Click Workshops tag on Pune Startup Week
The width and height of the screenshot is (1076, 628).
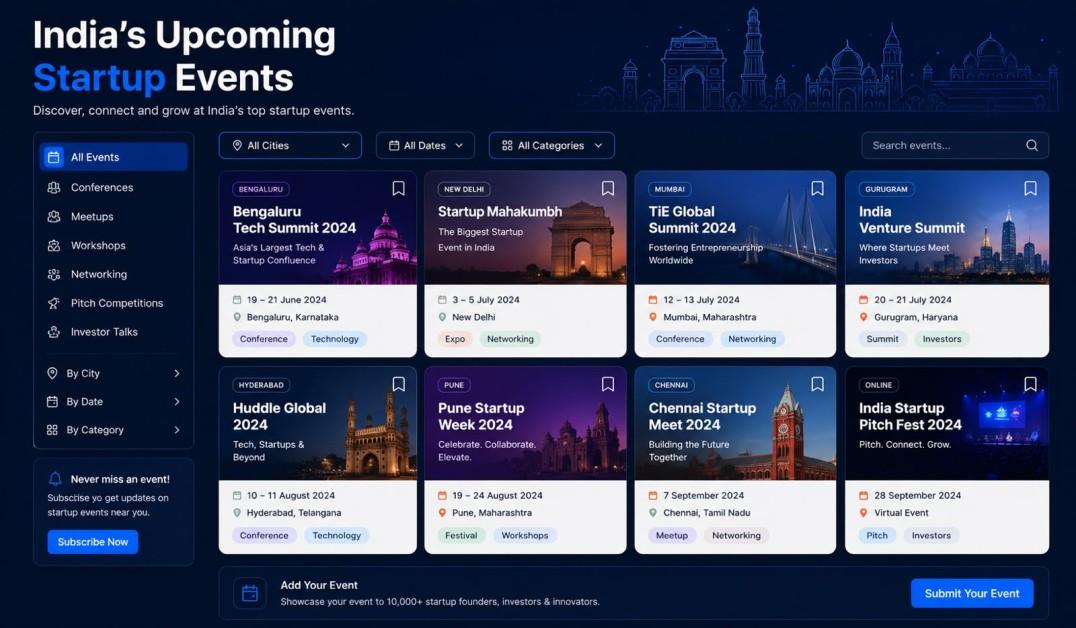pos(525,535)
